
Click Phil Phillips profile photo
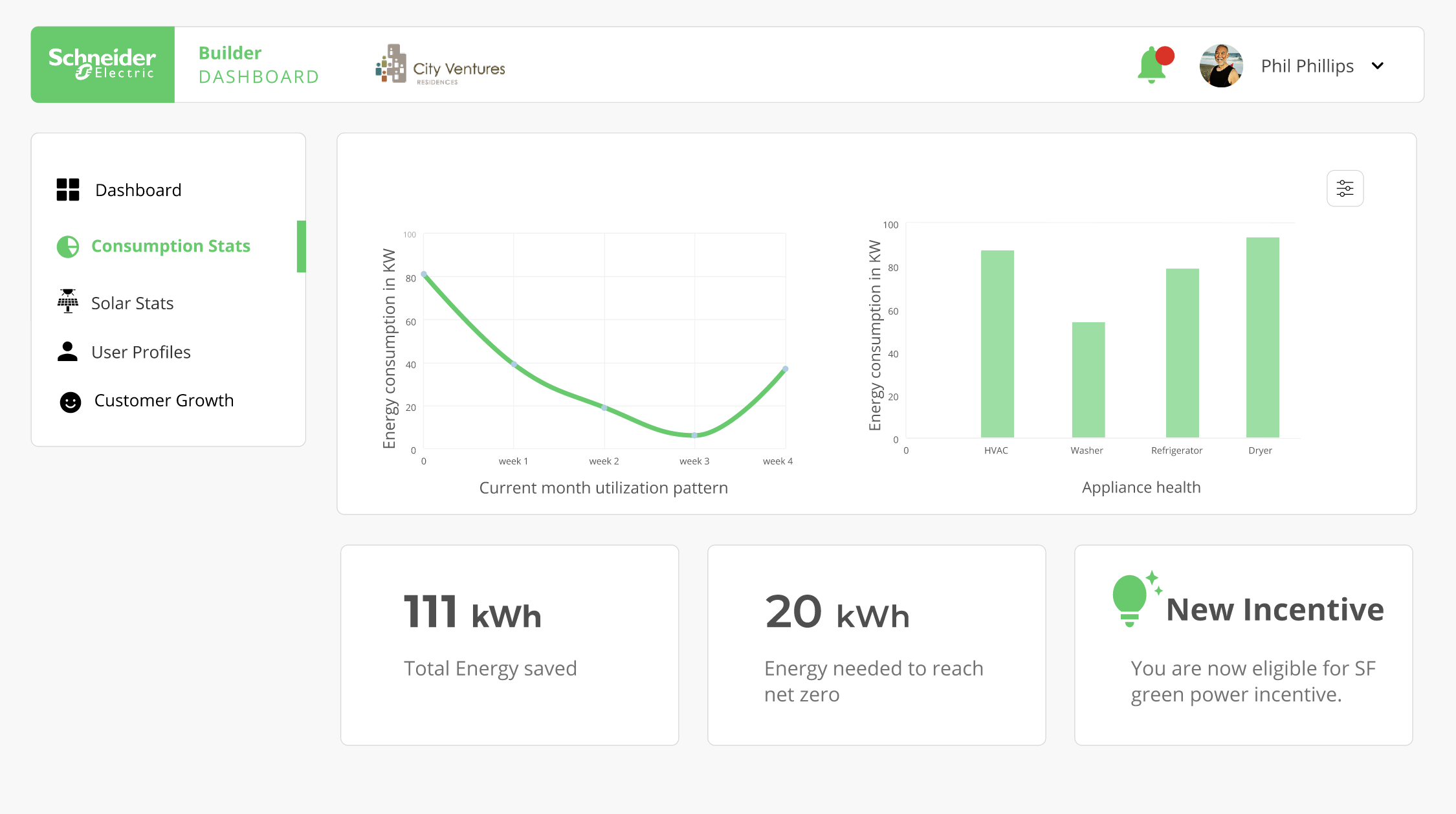pos(1221,65)
